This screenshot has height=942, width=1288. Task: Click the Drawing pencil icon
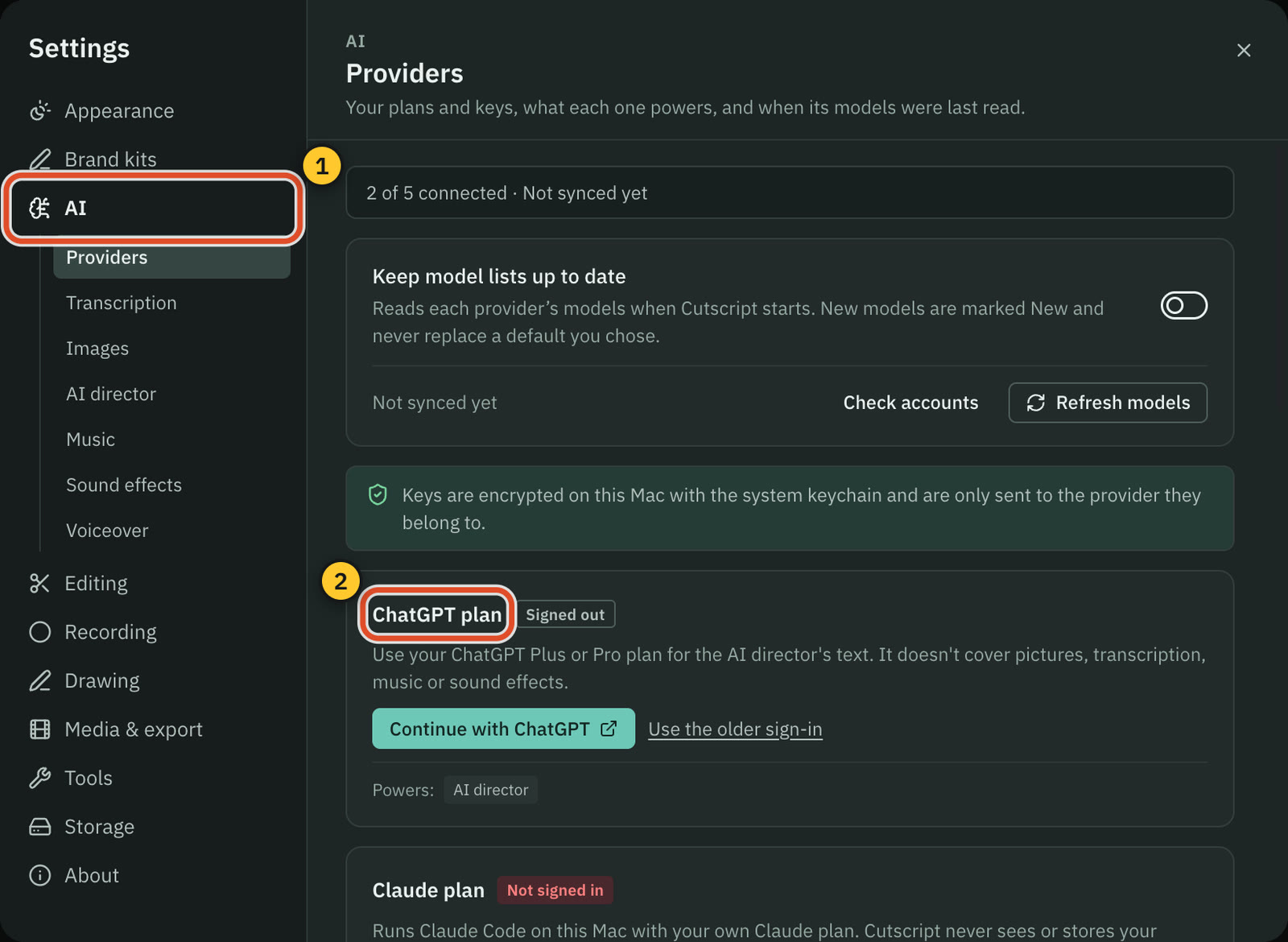(40, 681)
